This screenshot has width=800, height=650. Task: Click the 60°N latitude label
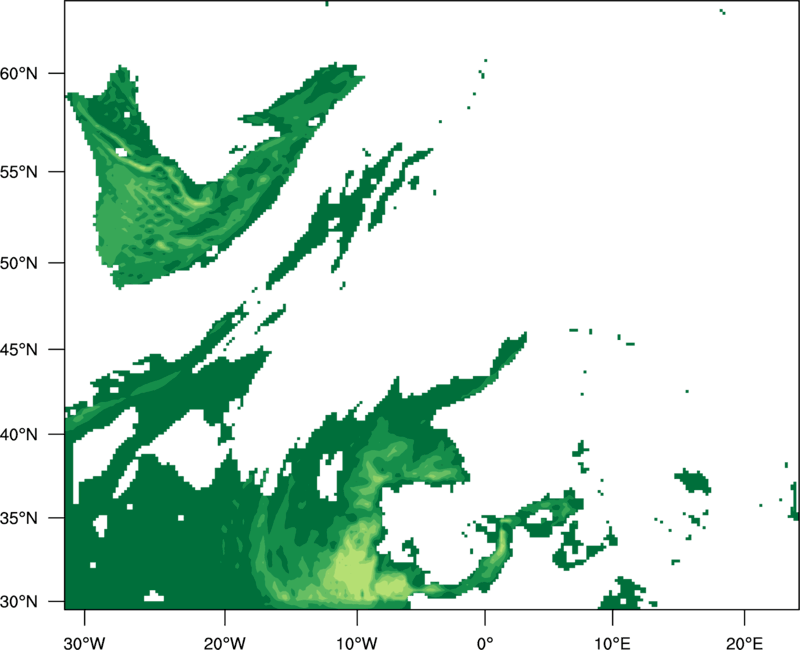click(18, 74)
